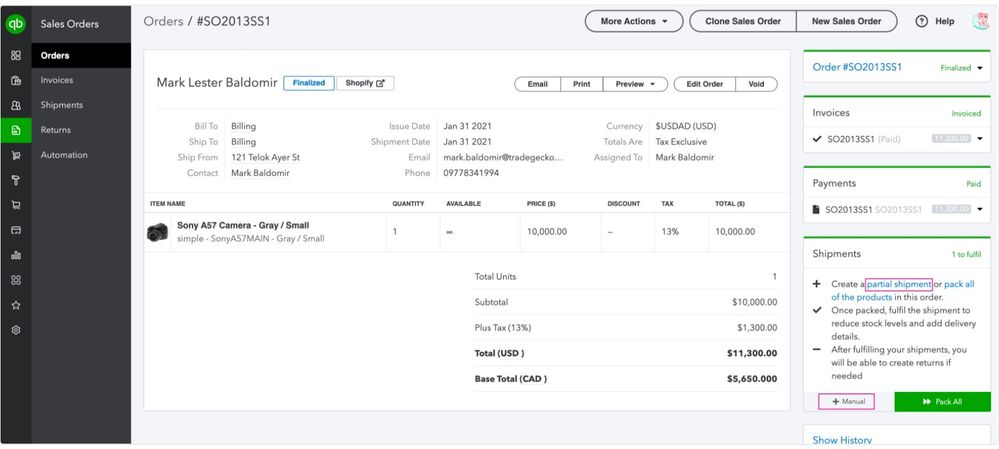
Task: Expand the Order #SO2013SS1 Finalized dropdown arrow
Action: [979, 68]
